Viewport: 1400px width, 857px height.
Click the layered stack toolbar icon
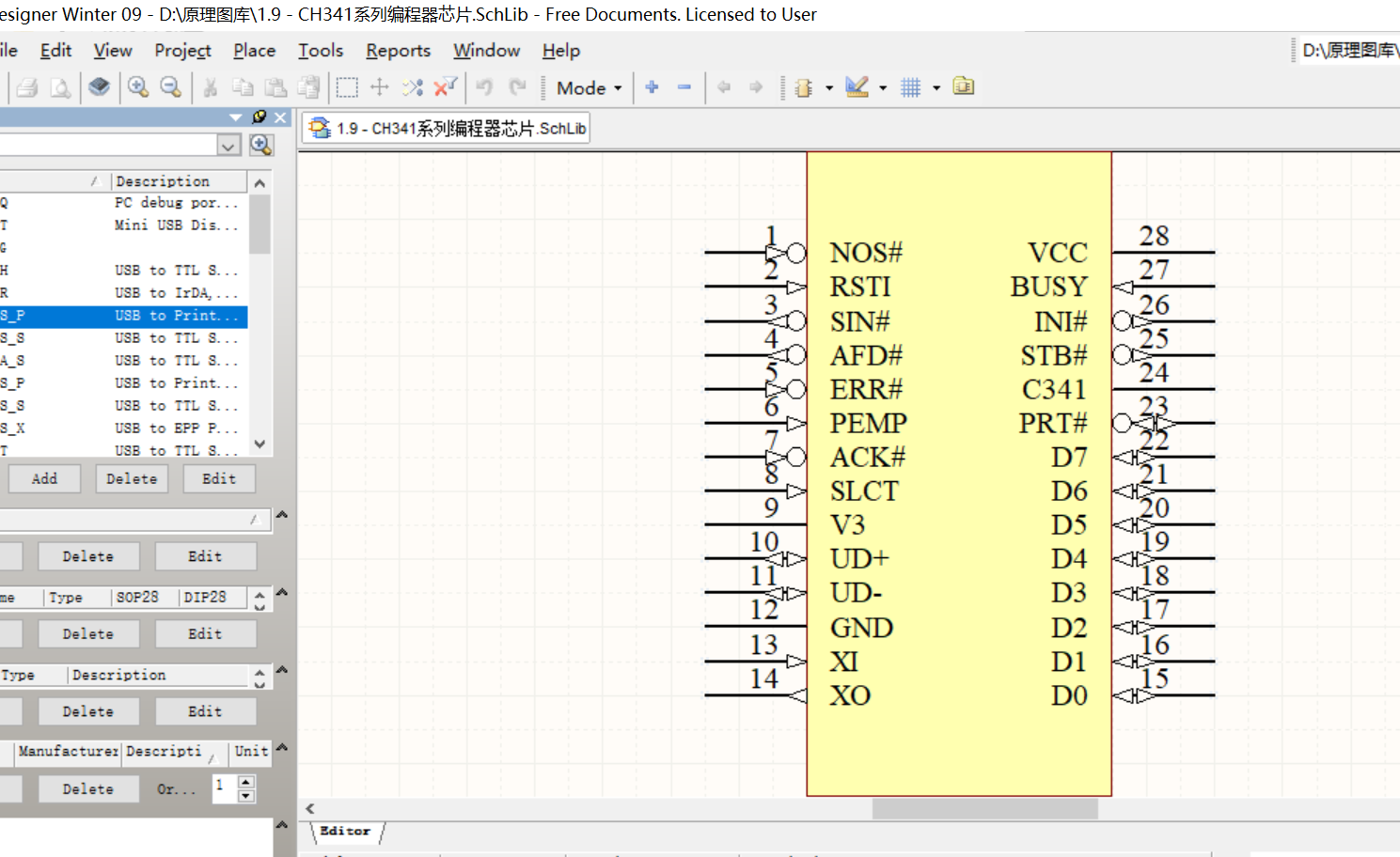coord(99,87)
